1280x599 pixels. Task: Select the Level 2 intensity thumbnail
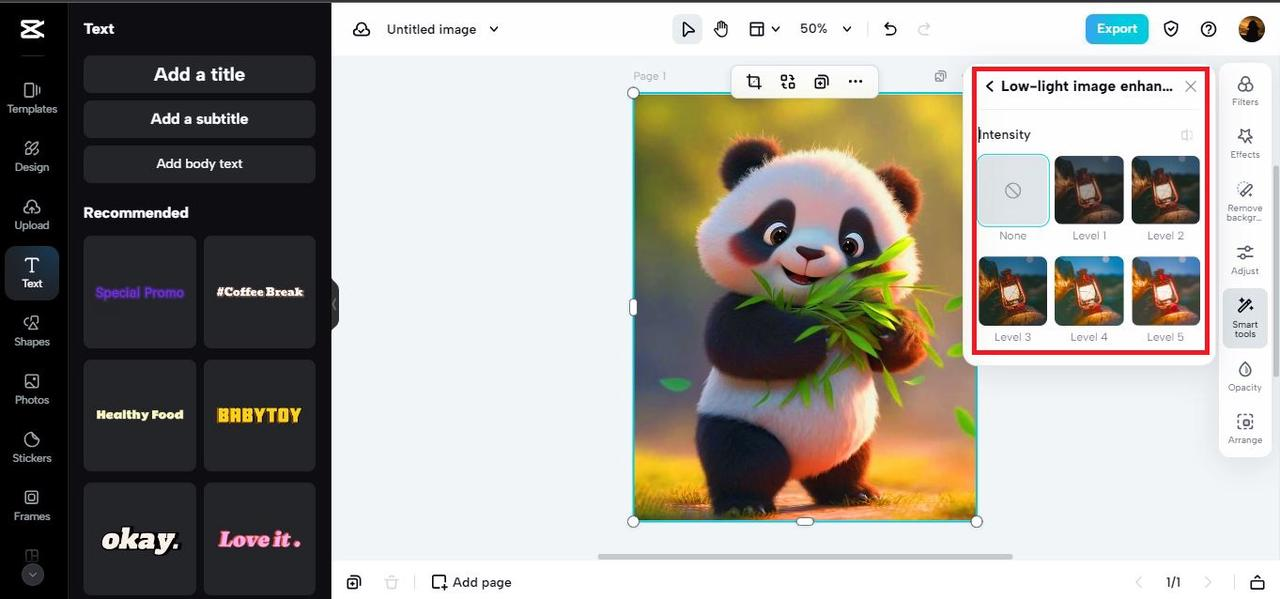tap(1166, 190)
